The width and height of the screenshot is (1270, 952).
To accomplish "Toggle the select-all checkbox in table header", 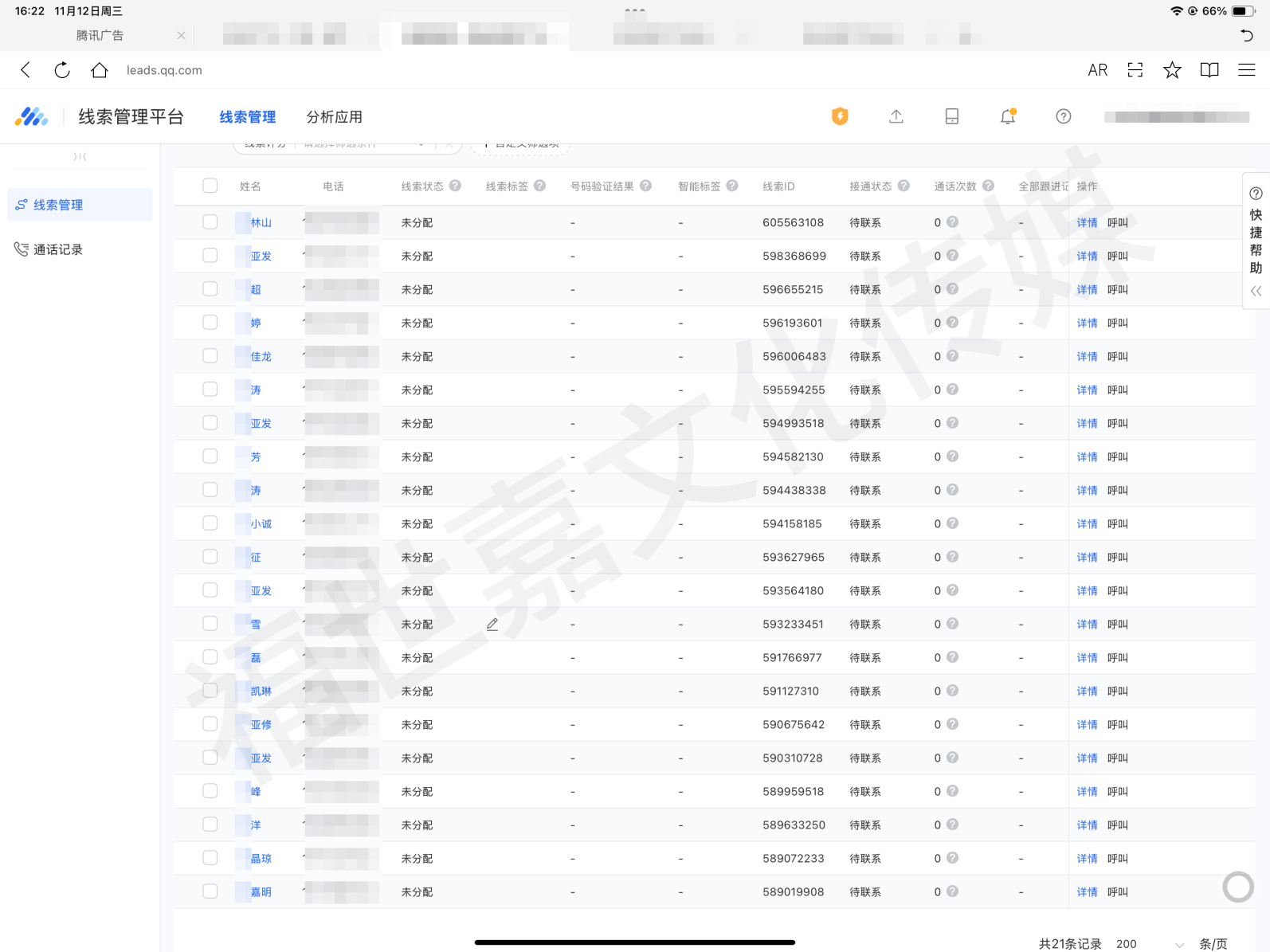I will [210, 186].
